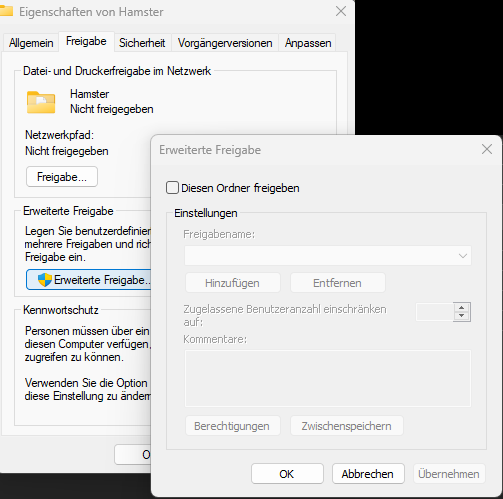Go to the Anpassen tab
The height and width of the screenshot is (499, 503).
coord(308,43)
